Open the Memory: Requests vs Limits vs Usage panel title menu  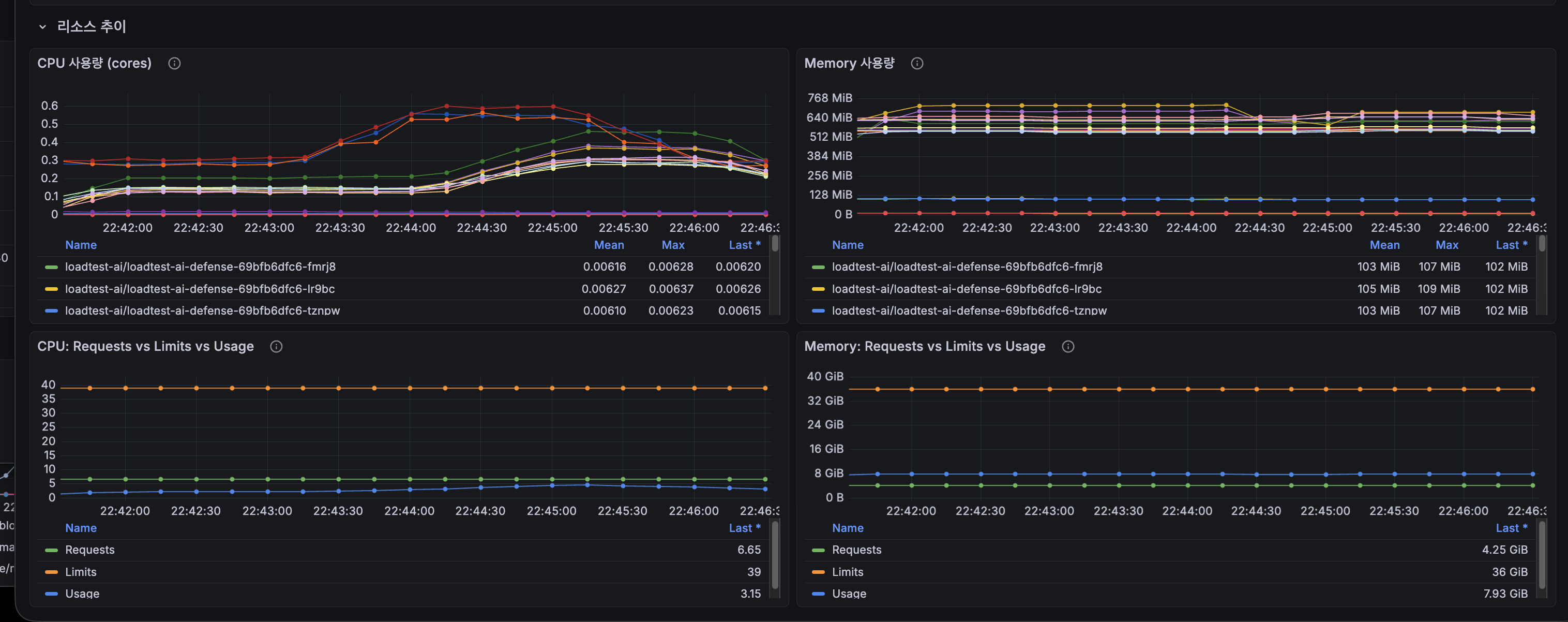[924, 347]
